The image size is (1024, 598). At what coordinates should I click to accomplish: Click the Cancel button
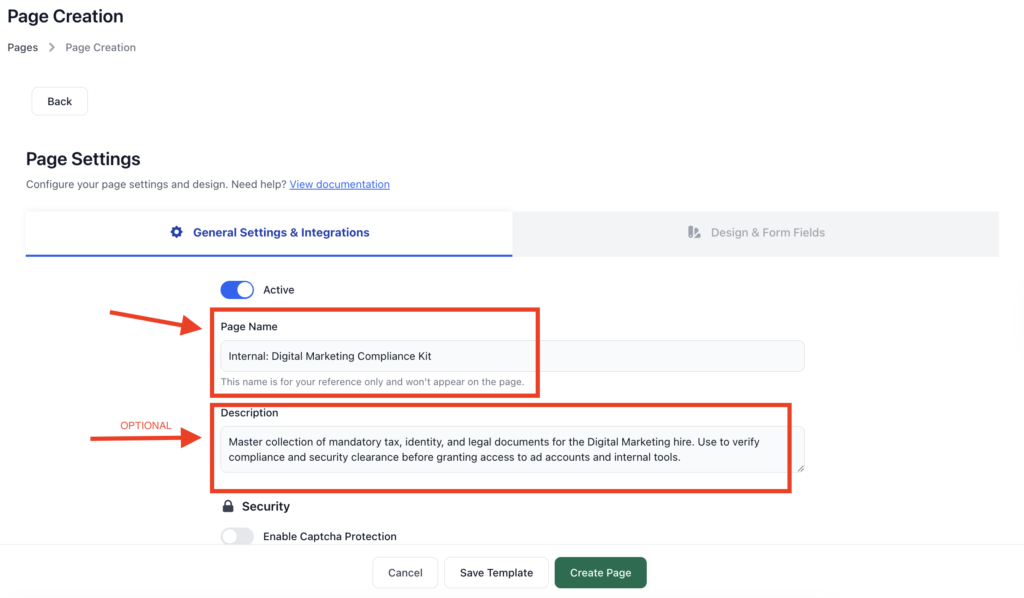(404, 572)
